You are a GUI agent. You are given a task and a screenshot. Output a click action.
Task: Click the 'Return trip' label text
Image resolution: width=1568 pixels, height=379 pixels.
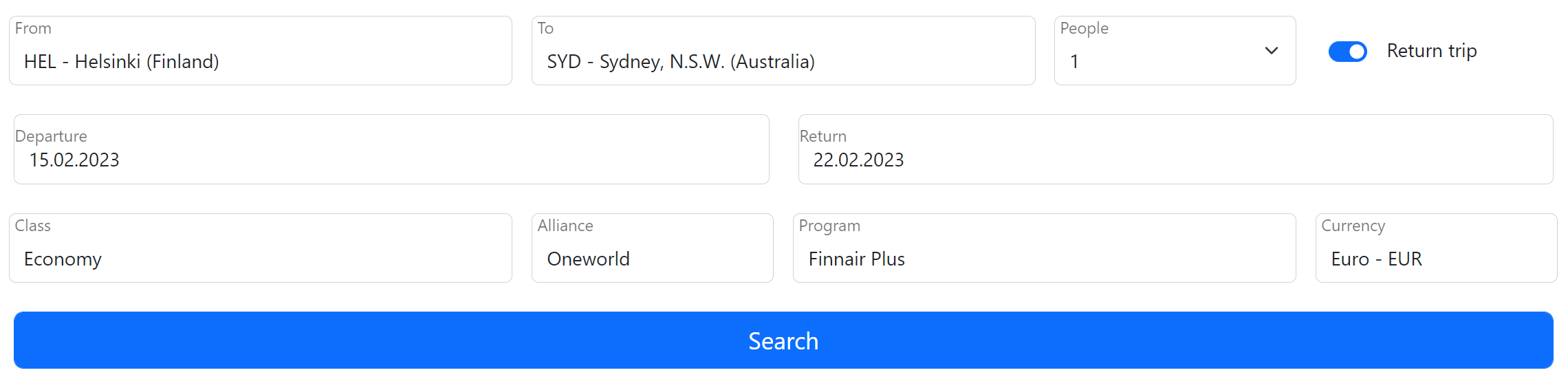tap(1432, 51)
